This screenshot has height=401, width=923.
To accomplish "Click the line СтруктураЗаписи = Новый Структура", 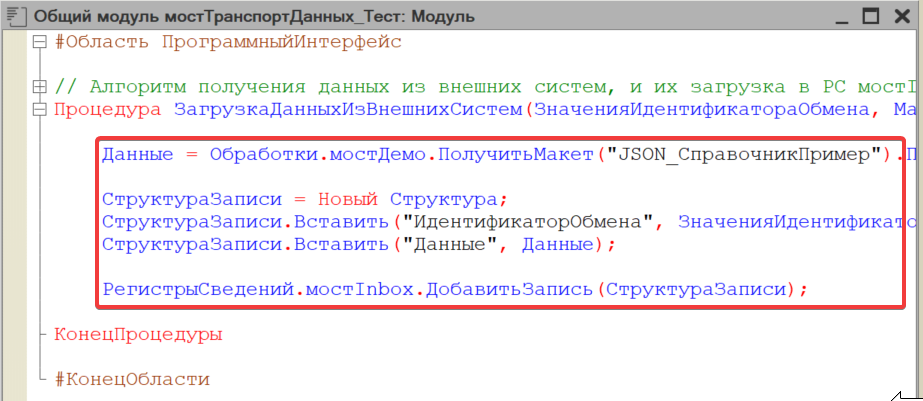I will point(304,200).
